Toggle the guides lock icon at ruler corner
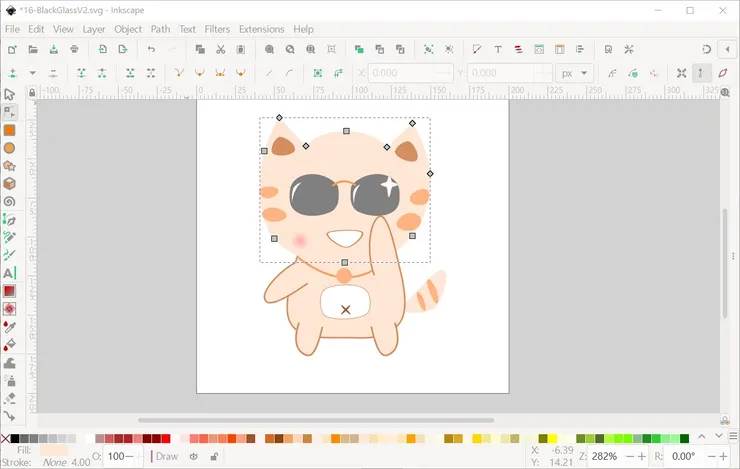This screenshot has height=469, width=740. tap(33, 93)
